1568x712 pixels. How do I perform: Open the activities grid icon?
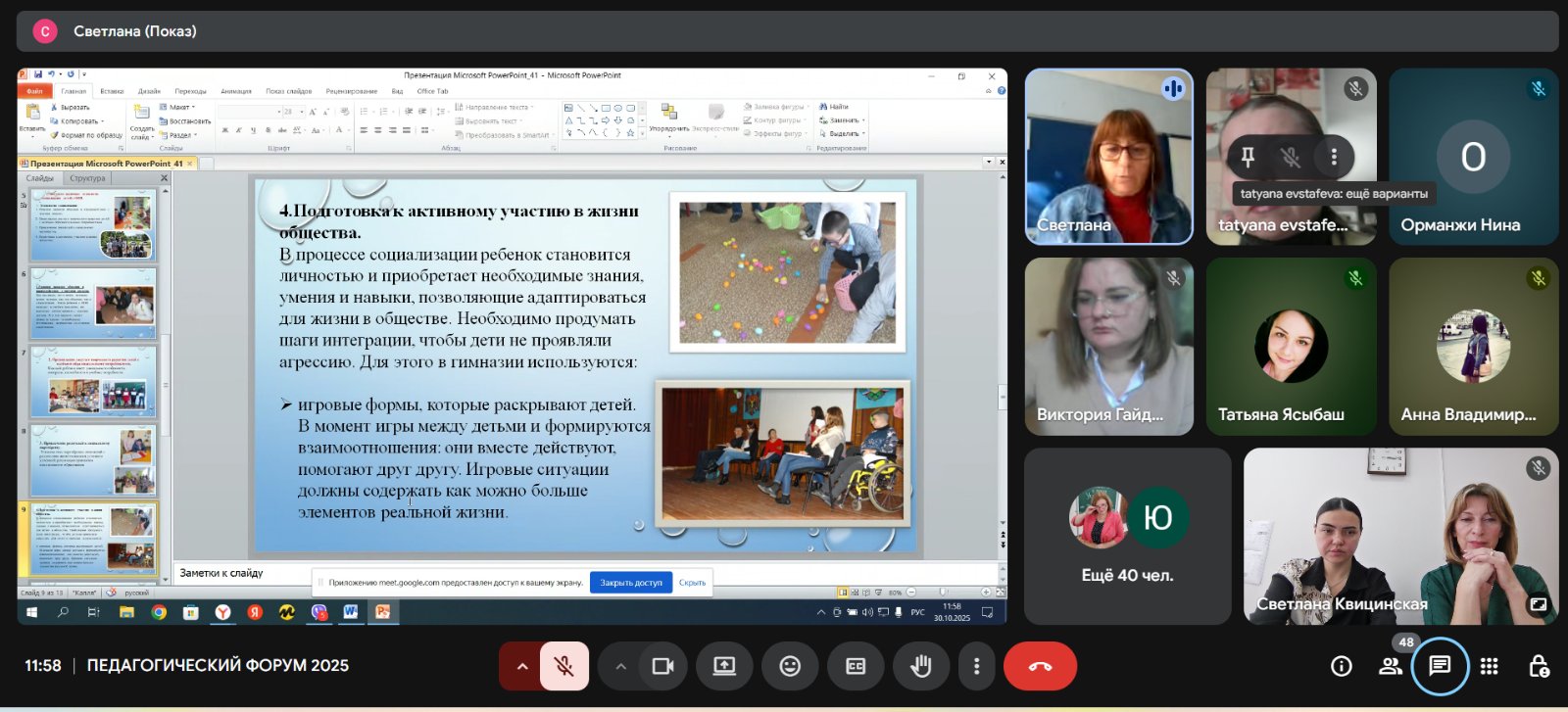[x=1489, y=666]
